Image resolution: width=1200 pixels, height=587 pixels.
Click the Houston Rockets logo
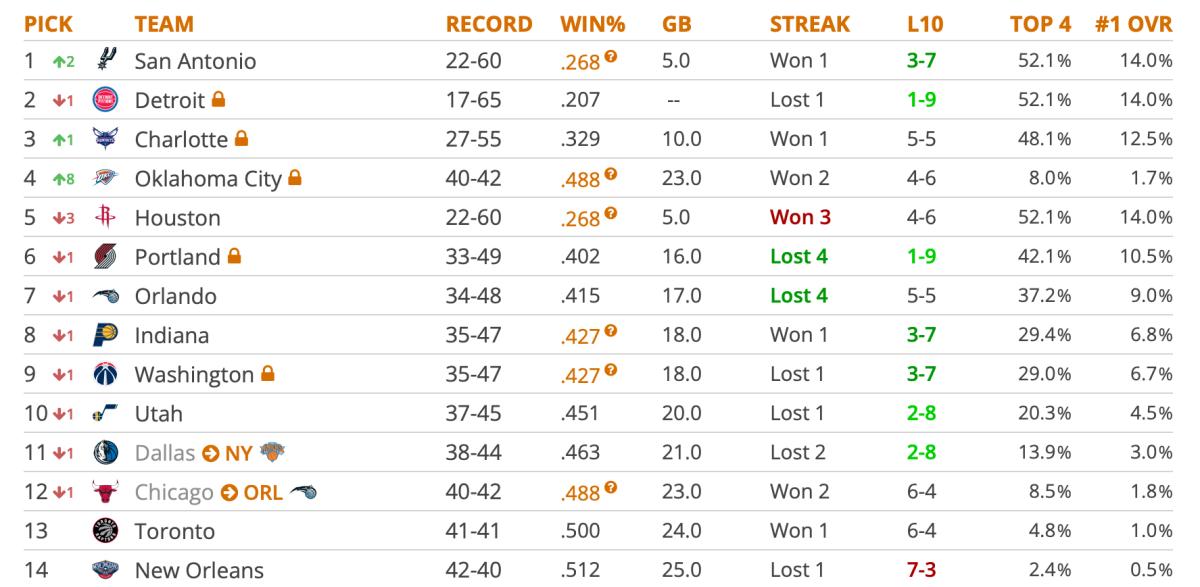tap(104, 218)
